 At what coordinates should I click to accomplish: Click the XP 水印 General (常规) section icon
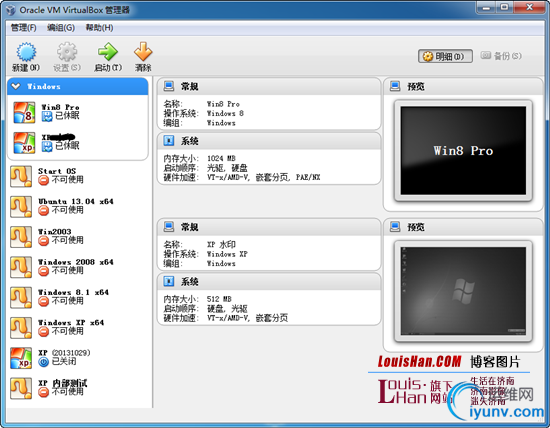(x=169, y=227)
